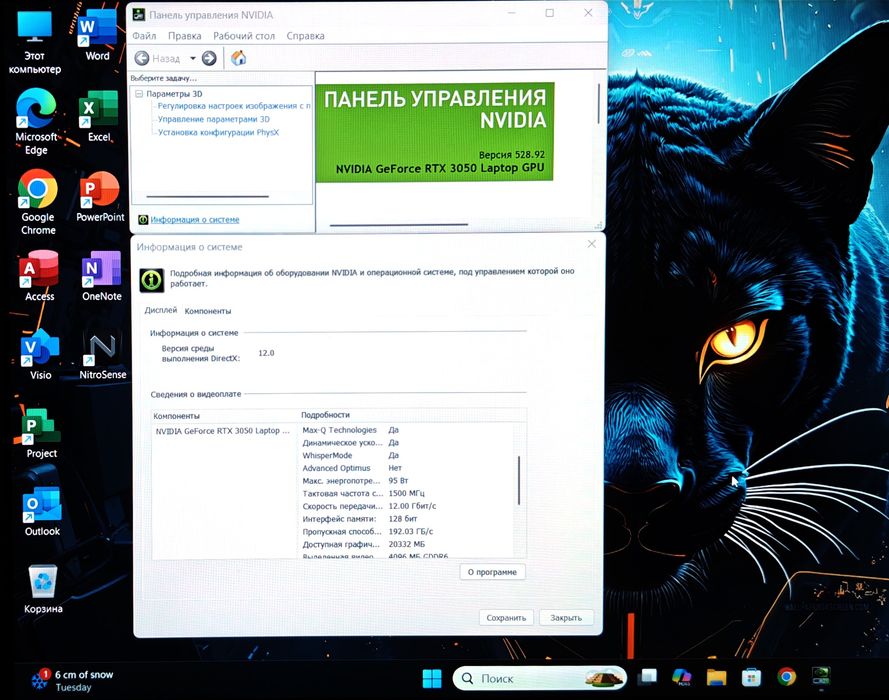Select NVIDIA GeForce RTX 3050 Laptop component row

click(223, 431)
